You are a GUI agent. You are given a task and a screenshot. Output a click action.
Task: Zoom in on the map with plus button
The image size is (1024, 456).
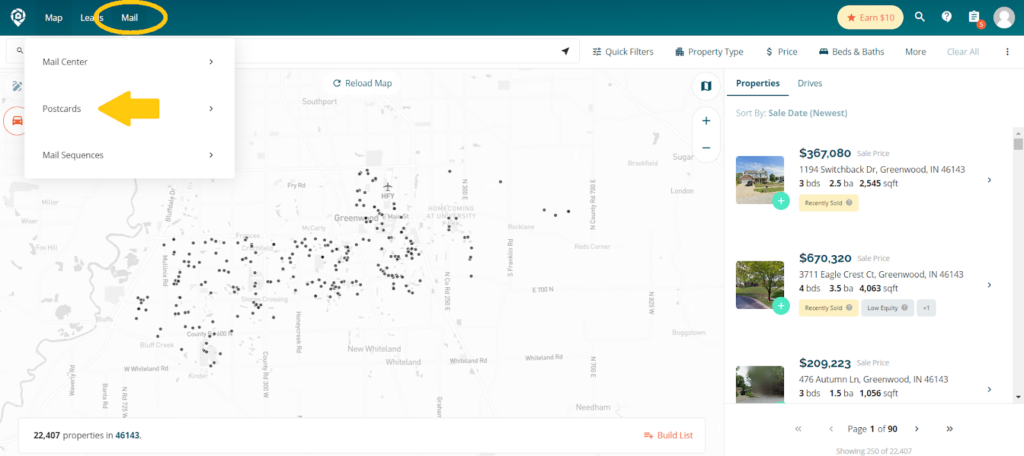(x=706, y=121)
